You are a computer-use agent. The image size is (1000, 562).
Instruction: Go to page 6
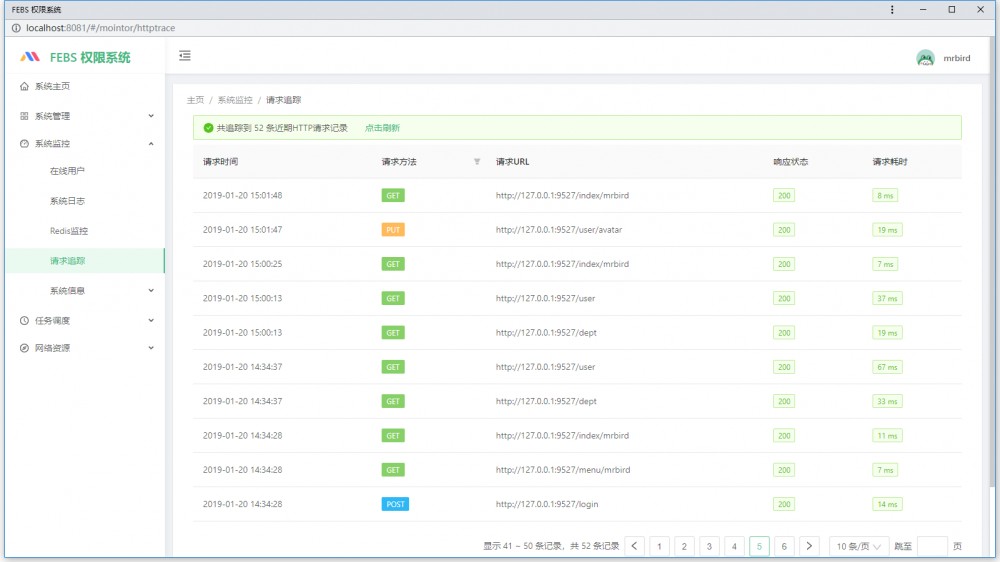784,546
